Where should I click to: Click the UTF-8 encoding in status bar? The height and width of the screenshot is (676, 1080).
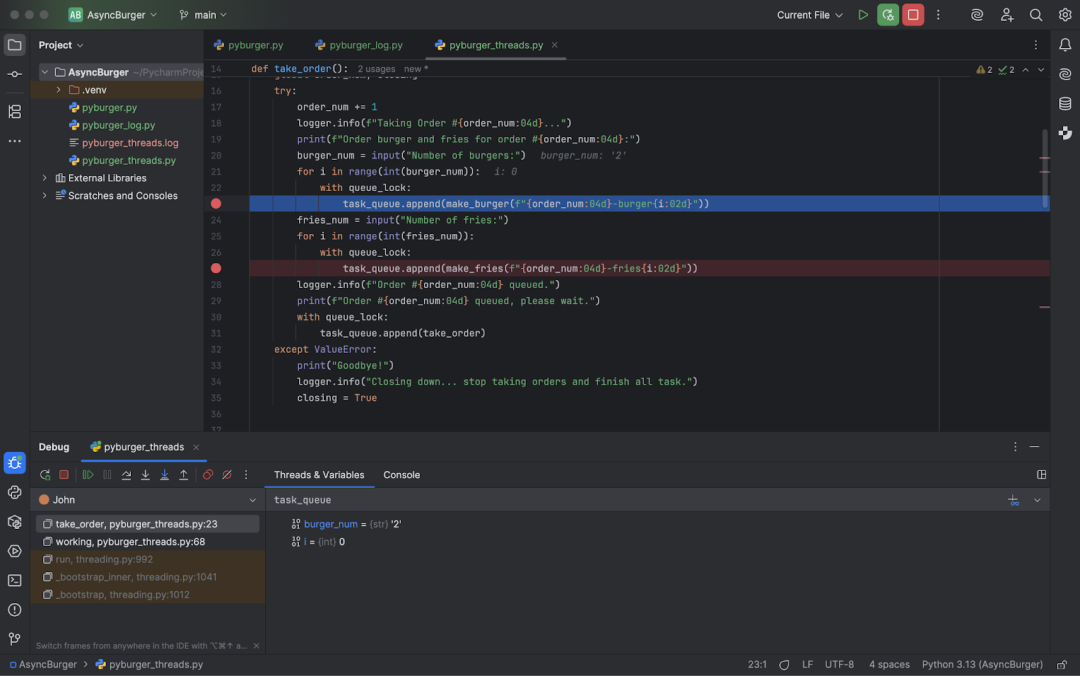tap(839, 664)
